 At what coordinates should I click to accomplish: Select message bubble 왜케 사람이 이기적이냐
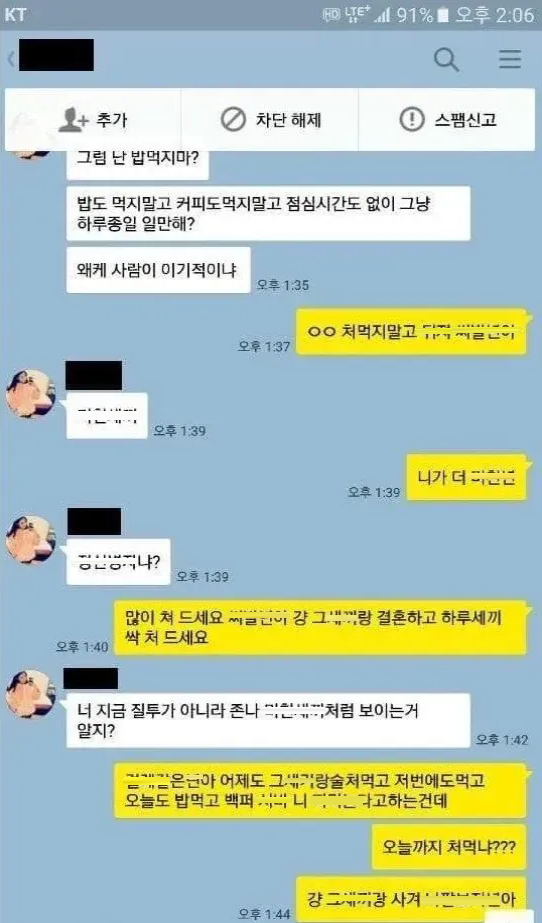[x=158, y=270]
